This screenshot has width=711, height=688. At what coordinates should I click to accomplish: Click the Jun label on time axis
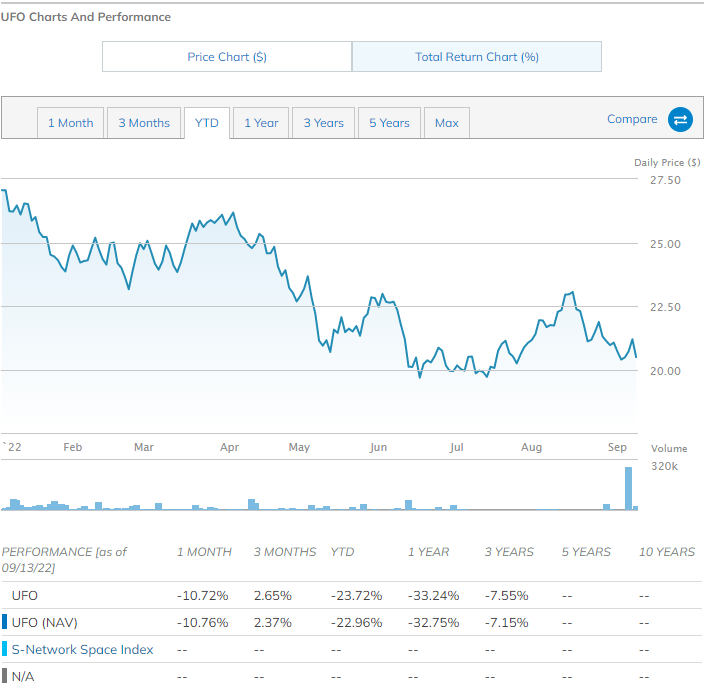pos(378,447)
